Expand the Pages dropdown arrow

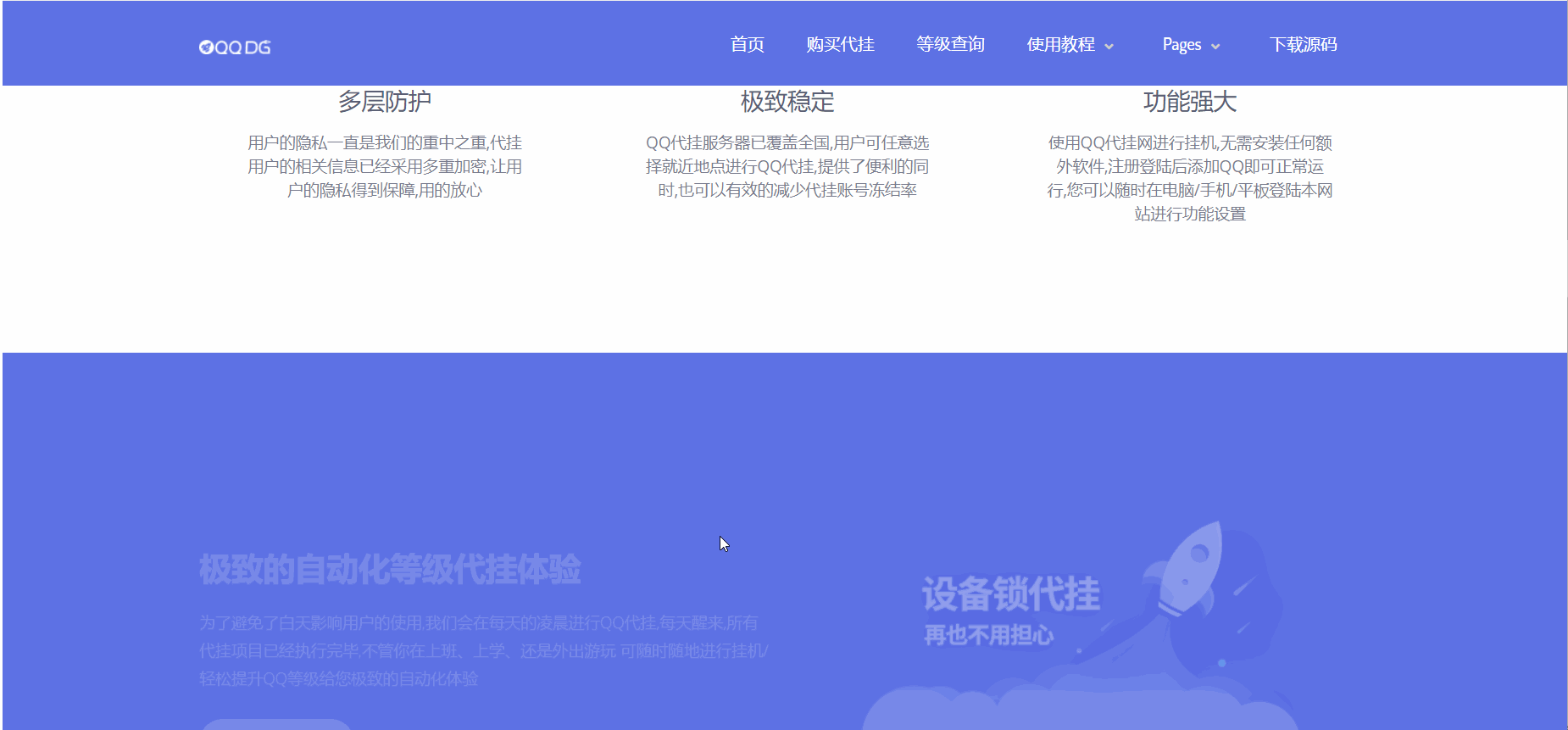pyautogui.click(x=1215, y=47)
